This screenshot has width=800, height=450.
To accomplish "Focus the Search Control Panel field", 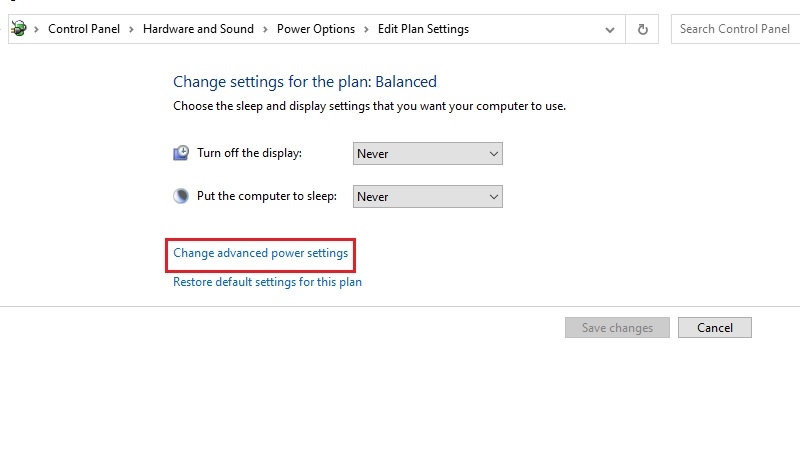I will pyautogui.click(x=735, y=29).
